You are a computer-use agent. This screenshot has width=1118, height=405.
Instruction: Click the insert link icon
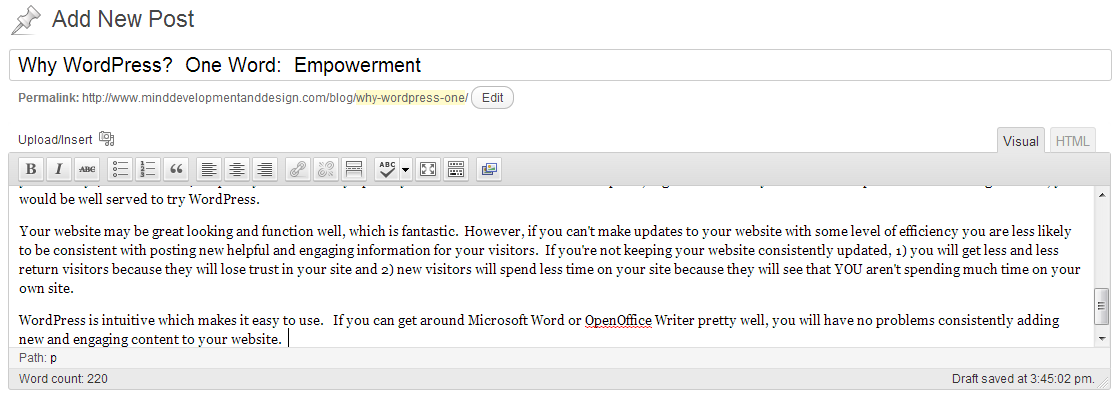click(x=297, y=169)
